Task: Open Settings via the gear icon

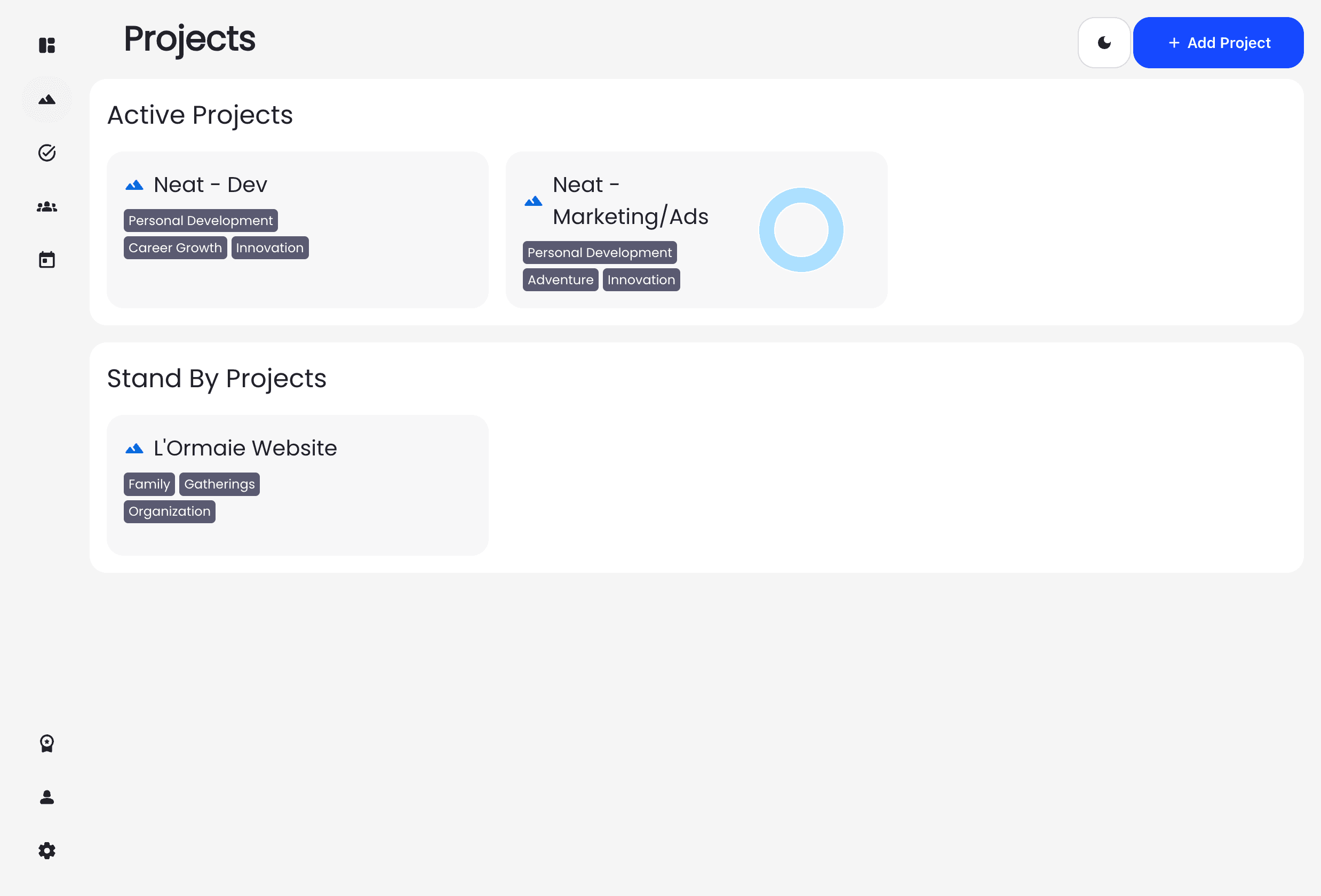Action: click(x=46, y=850)
